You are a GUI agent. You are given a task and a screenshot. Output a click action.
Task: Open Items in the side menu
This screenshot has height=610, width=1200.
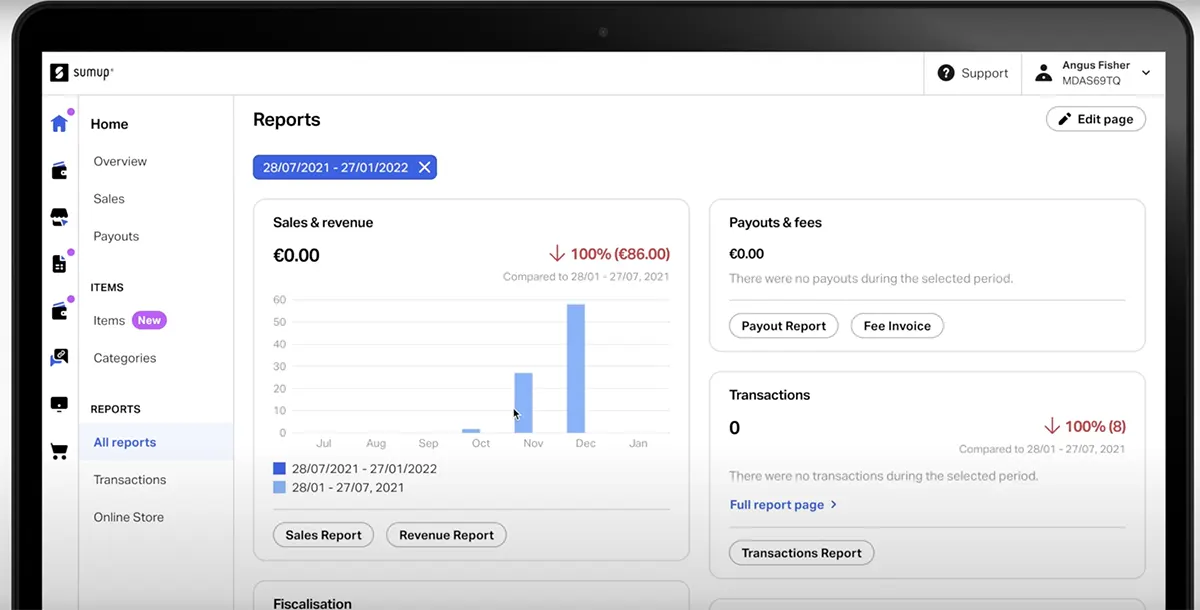pyautogui.click(x=109, y=321)
